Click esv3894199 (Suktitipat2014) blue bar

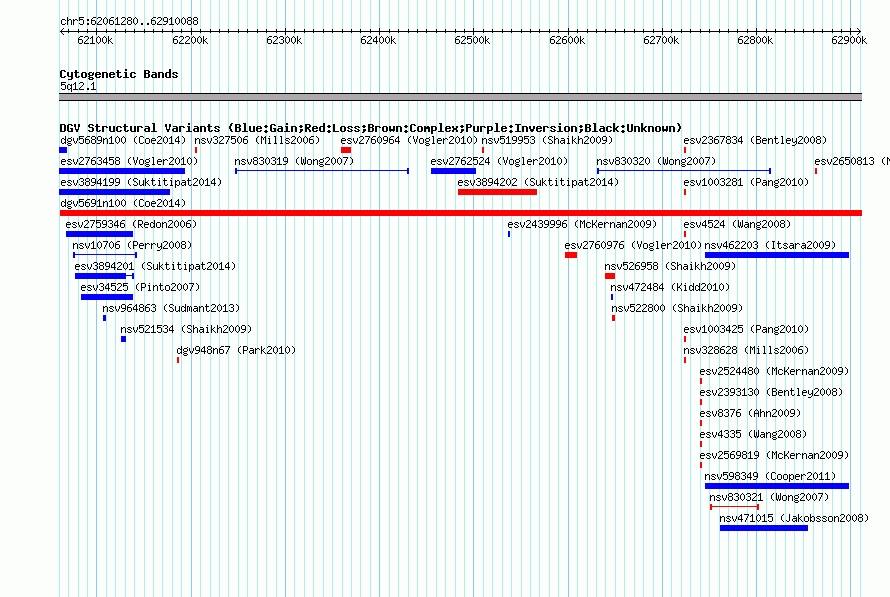(x=115, y=192)
